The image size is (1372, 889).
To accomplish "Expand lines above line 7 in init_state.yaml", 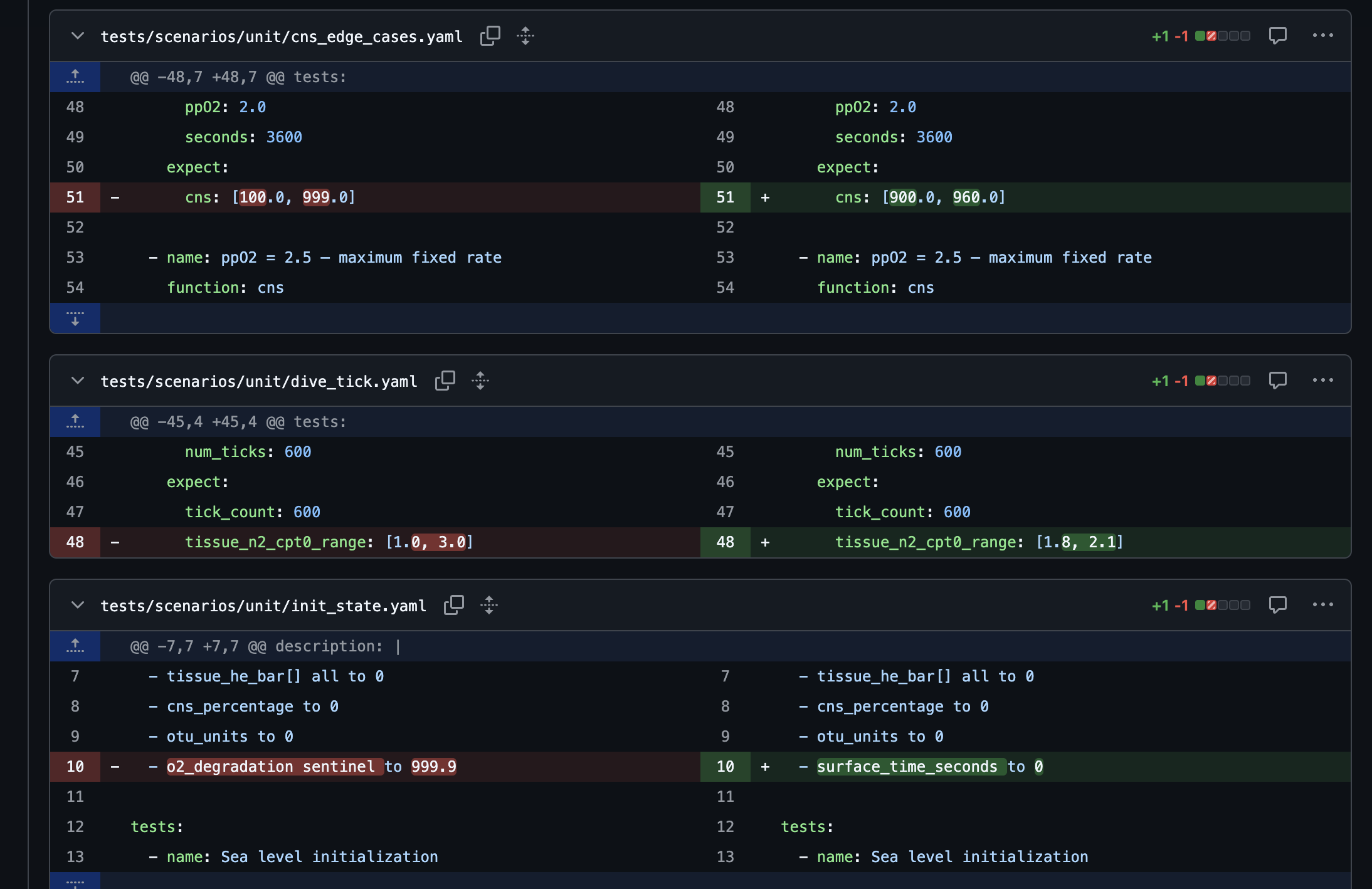I will pyautogui.click(x=75, y=646).
